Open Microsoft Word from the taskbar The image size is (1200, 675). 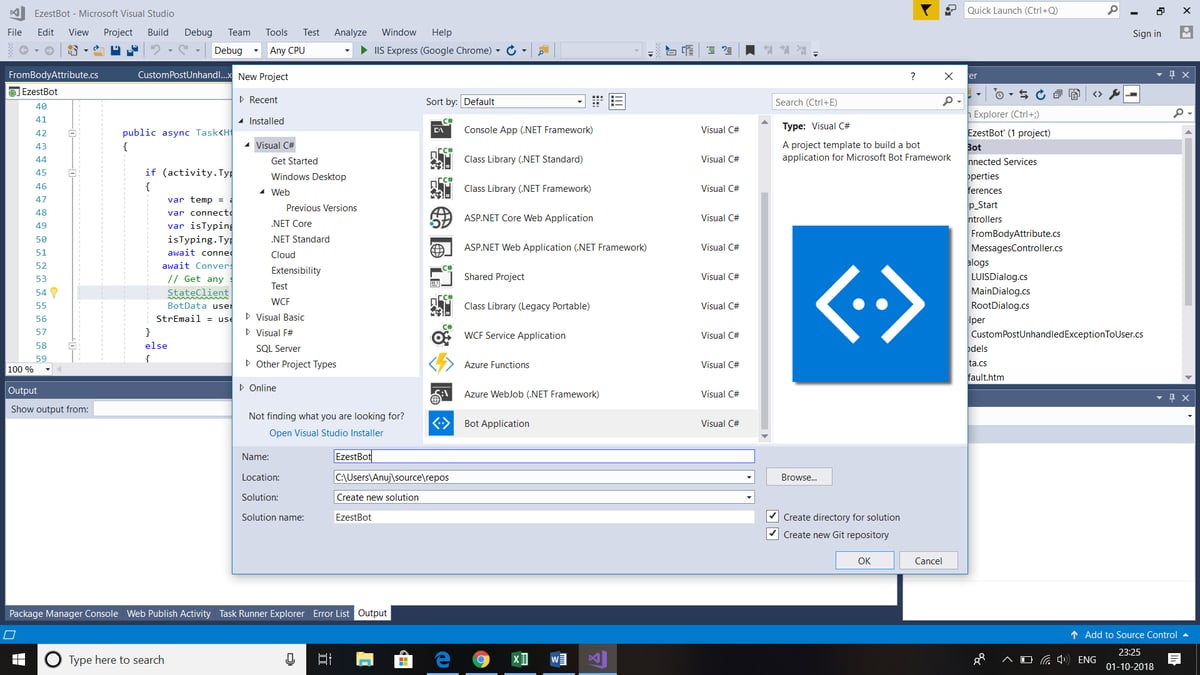click(x=558, y=659)
